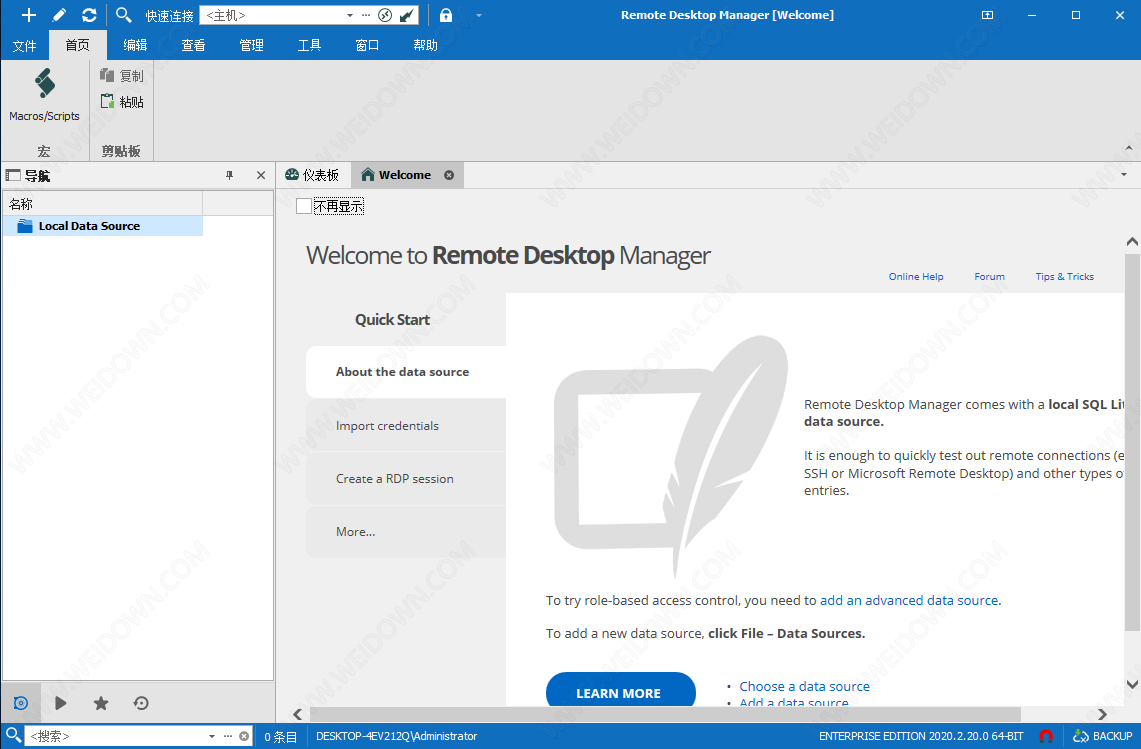Click the vertical scrollbar down arrow

pyautogui.click(x=1132, y=684)
